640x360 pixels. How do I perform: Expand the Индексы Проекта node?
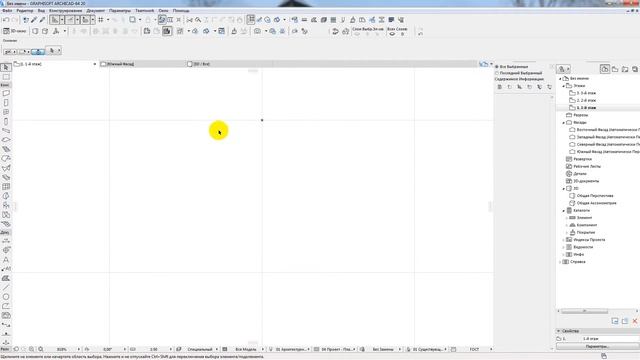564,240
